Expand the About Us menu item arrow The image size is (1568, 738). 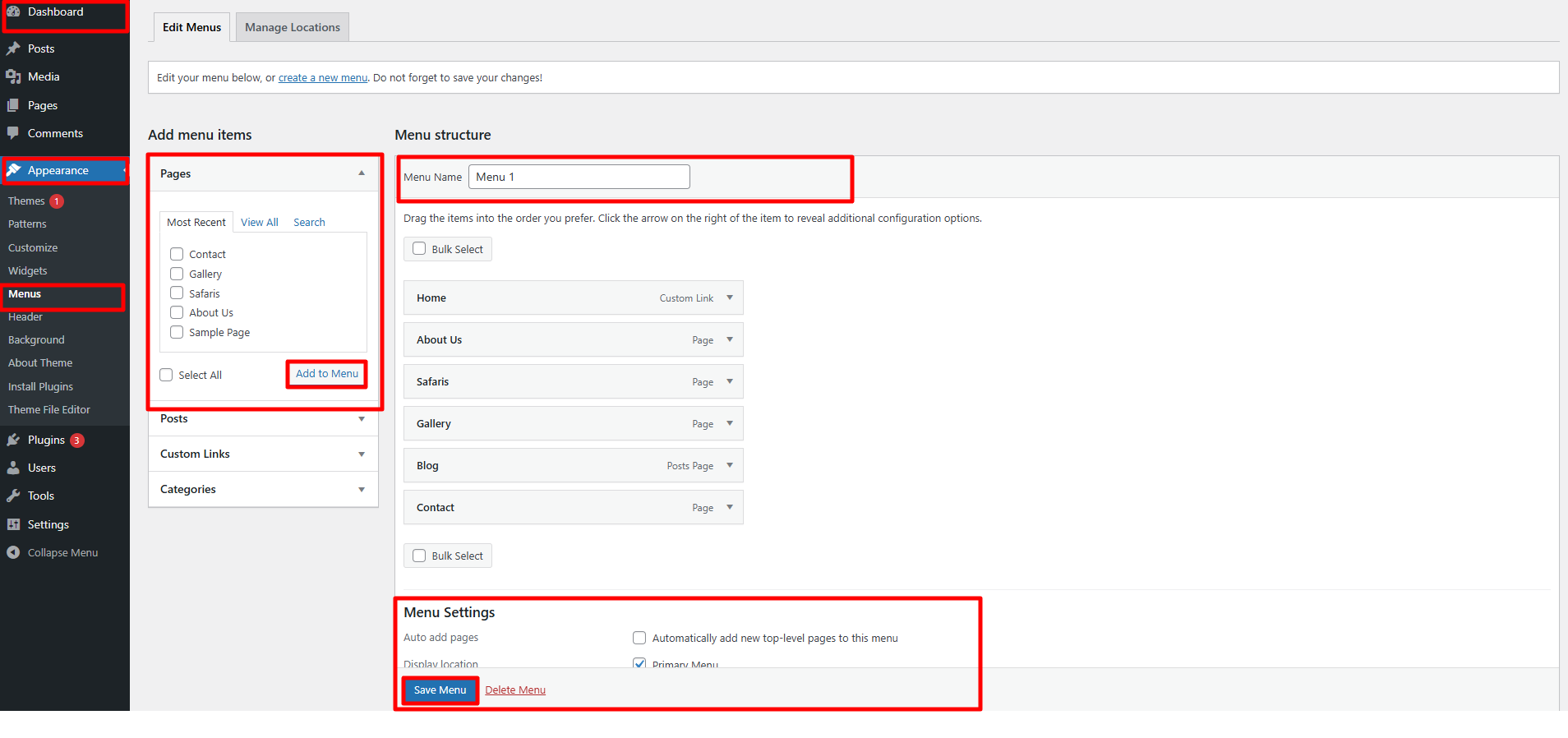[x=730, y=339]
